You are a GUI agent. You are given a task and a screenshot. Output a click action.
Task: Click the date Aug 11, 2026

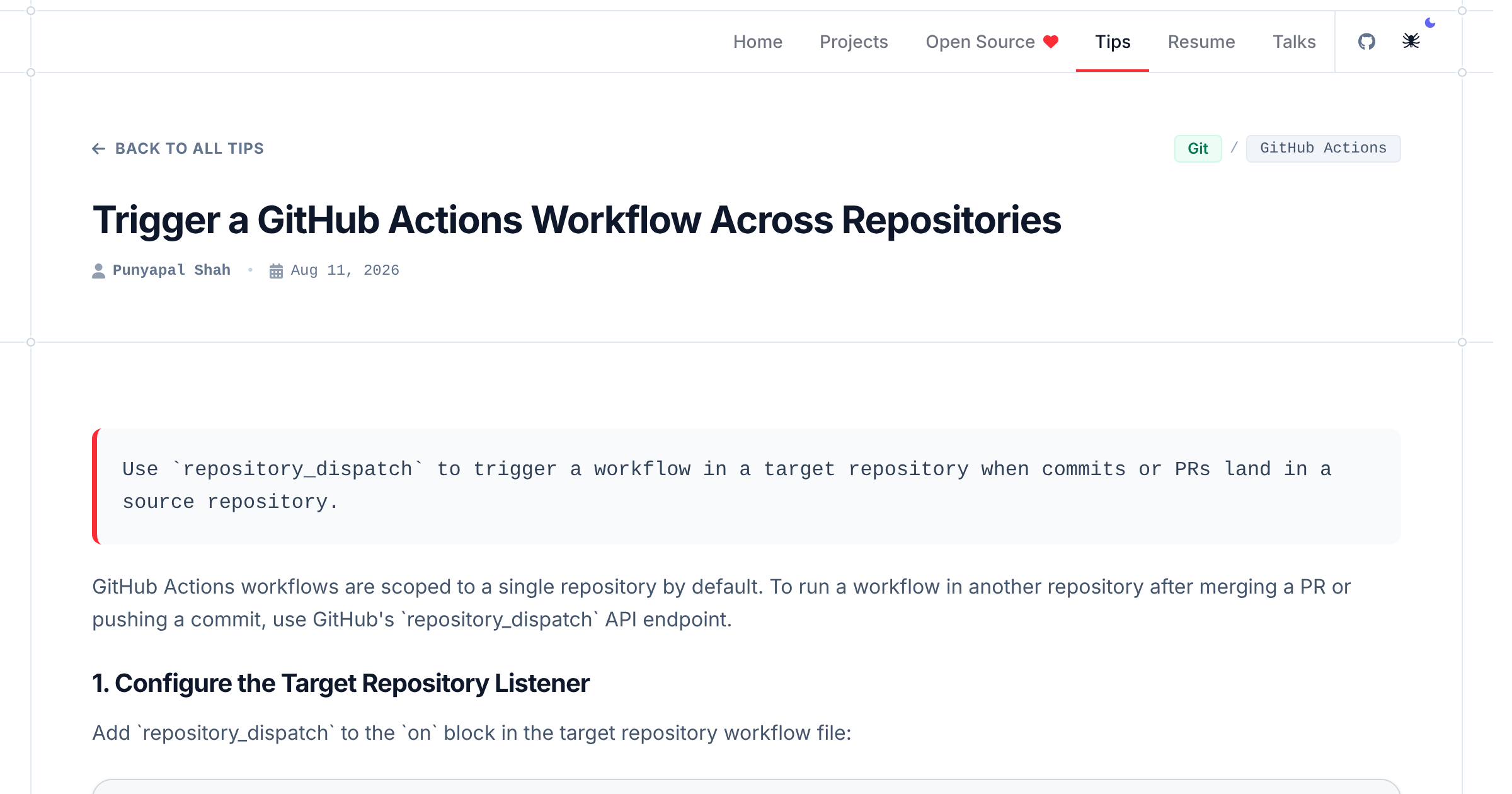[345, 270]
